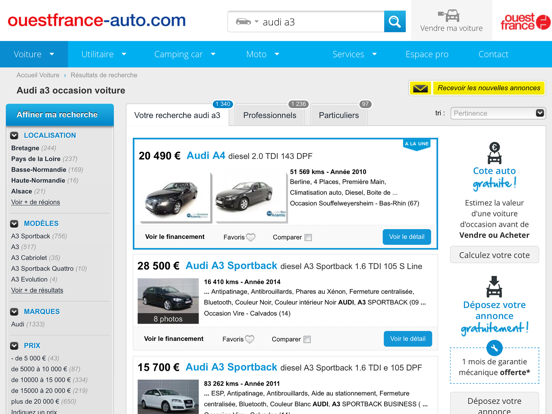Click Voir le détail for Audi A4

[x=407, y=237]
